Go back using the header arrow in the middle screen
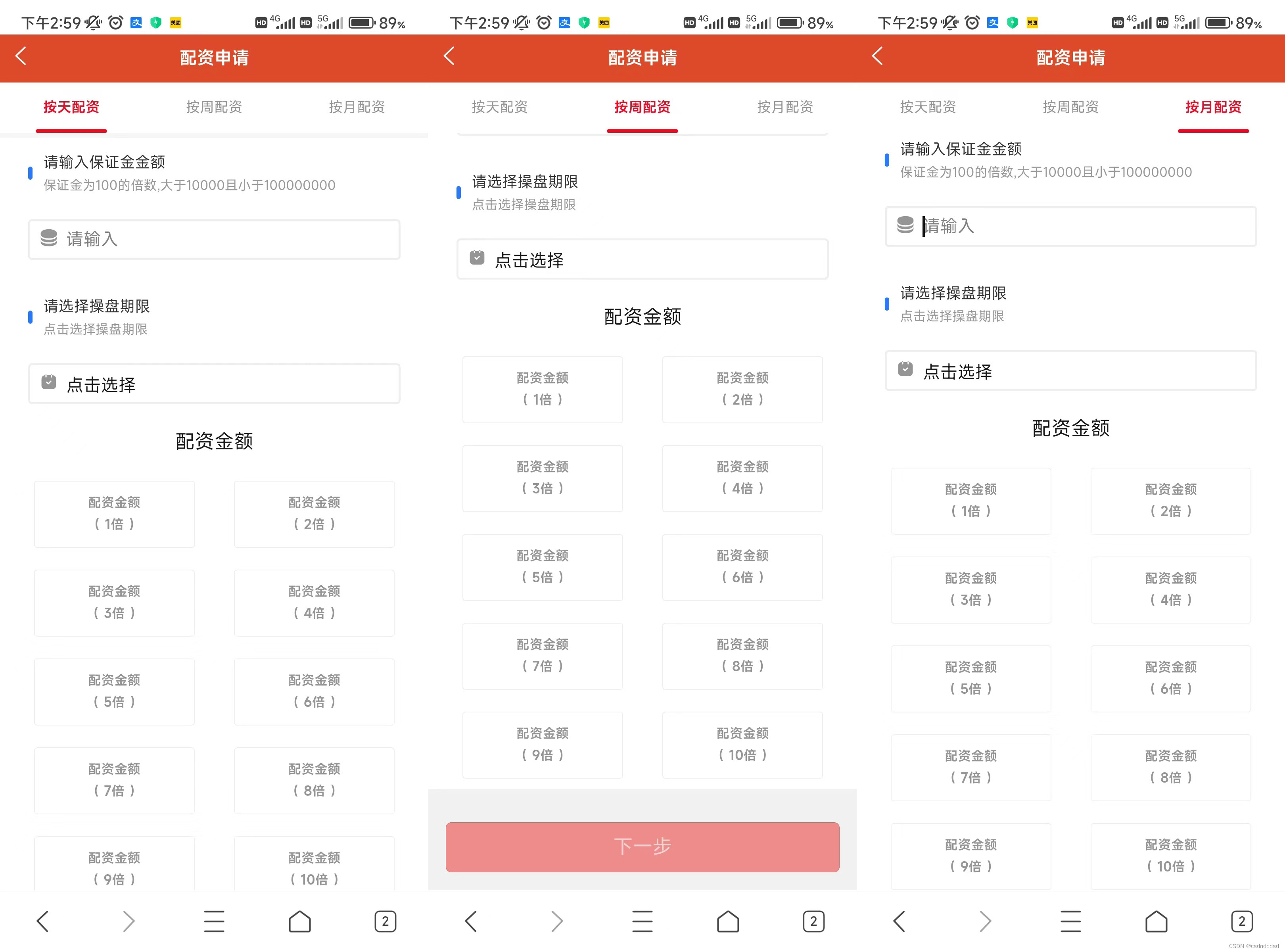Viewport: 1285px width, 952px height. click(449, 56)
